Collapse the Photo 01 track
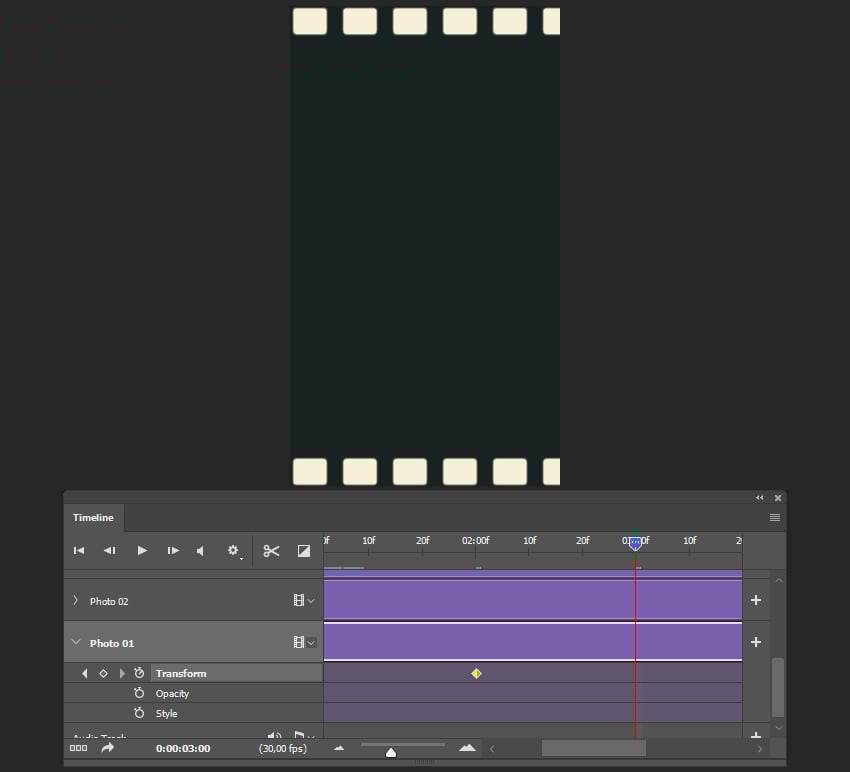 tap(76, 642)
